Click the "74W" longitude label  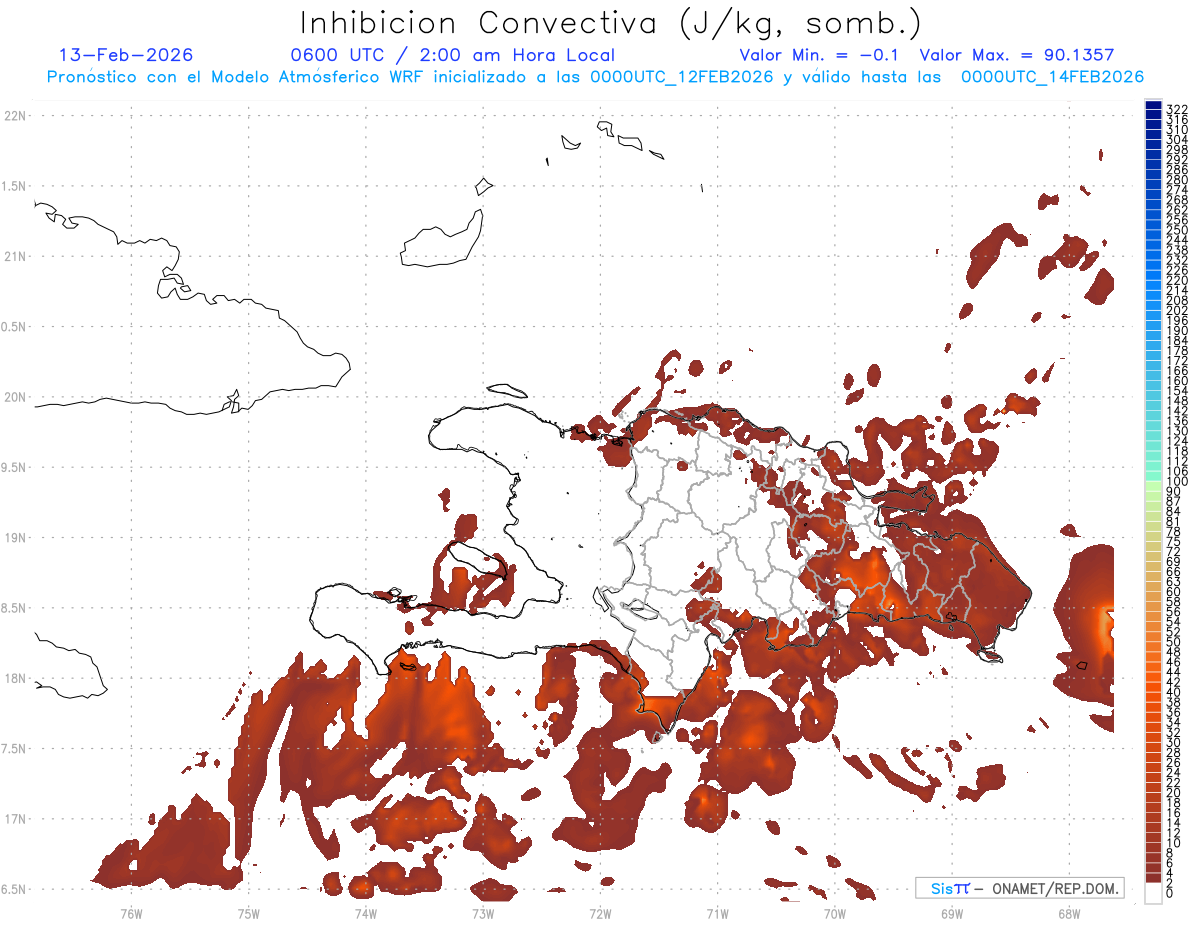click(366, 913)
